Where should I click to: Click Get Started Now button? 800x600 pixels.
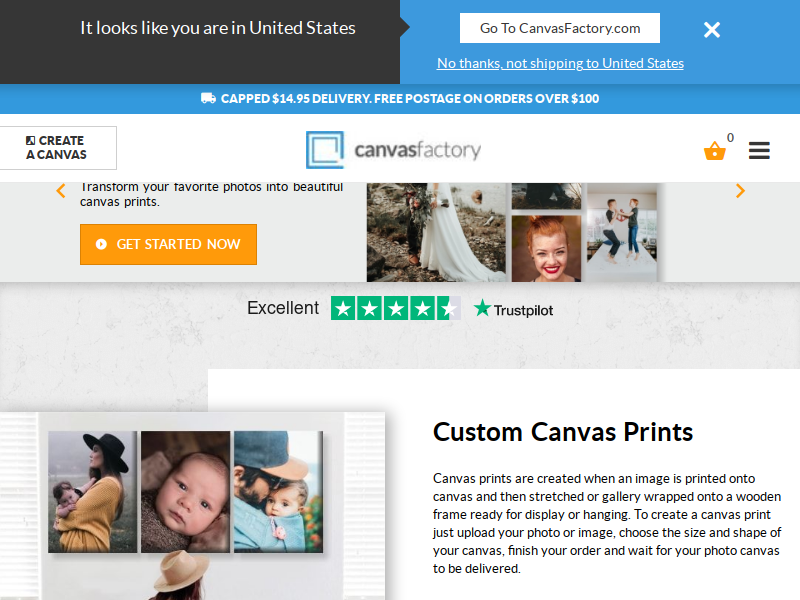tap(168, 244)
